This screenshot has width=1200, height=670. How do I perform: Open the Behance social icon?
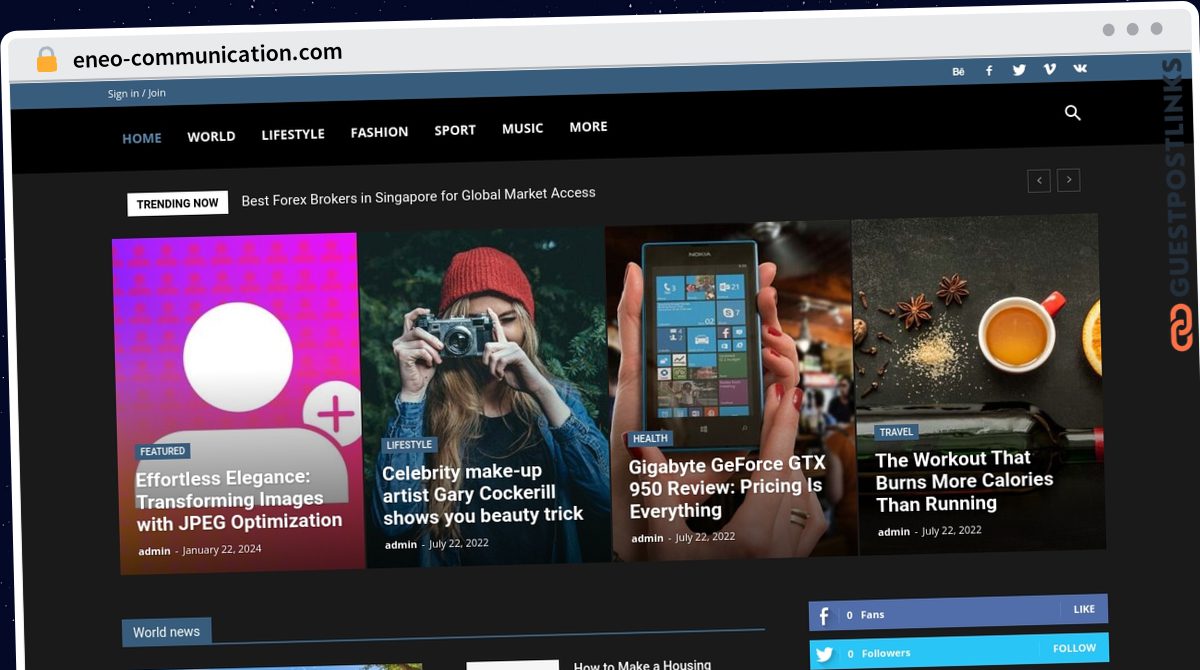[x=958, y=72]
